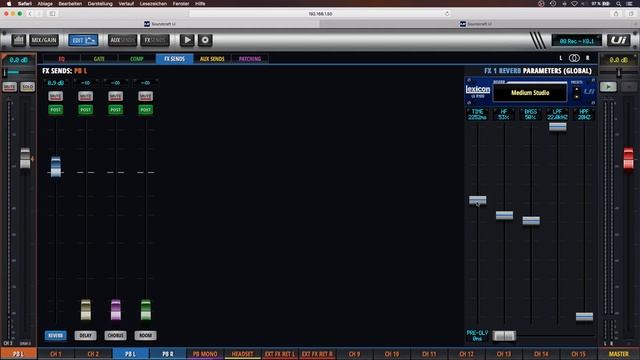Click the reverb HF fader
Screen dimensions: 640x360
coord(504,215)
